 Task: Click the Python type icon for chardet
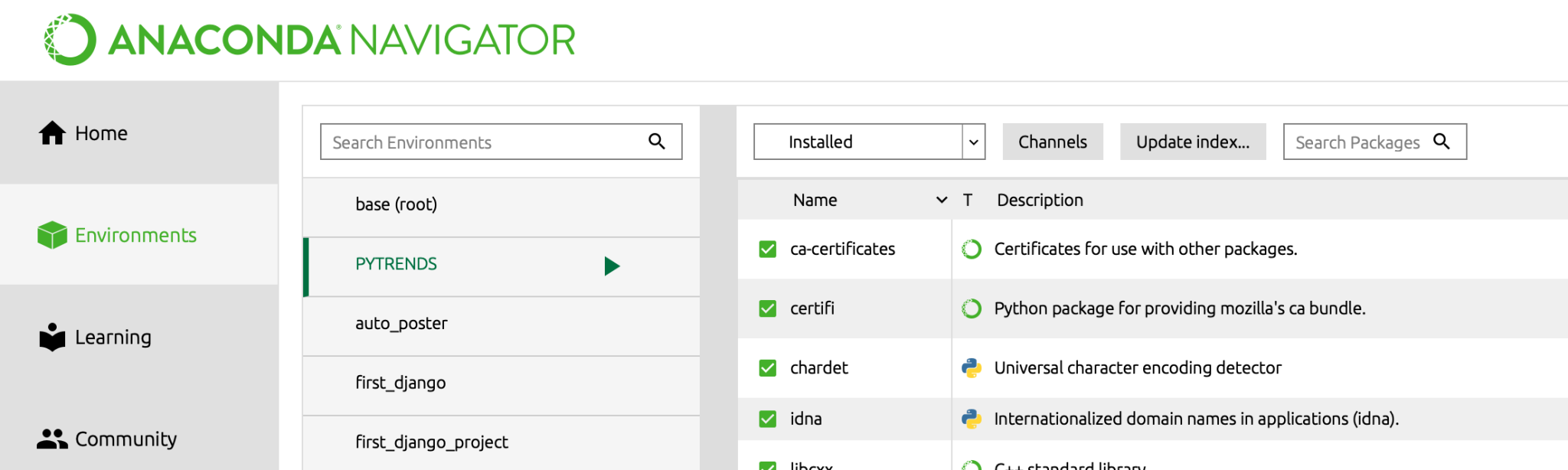coord(972,368)
